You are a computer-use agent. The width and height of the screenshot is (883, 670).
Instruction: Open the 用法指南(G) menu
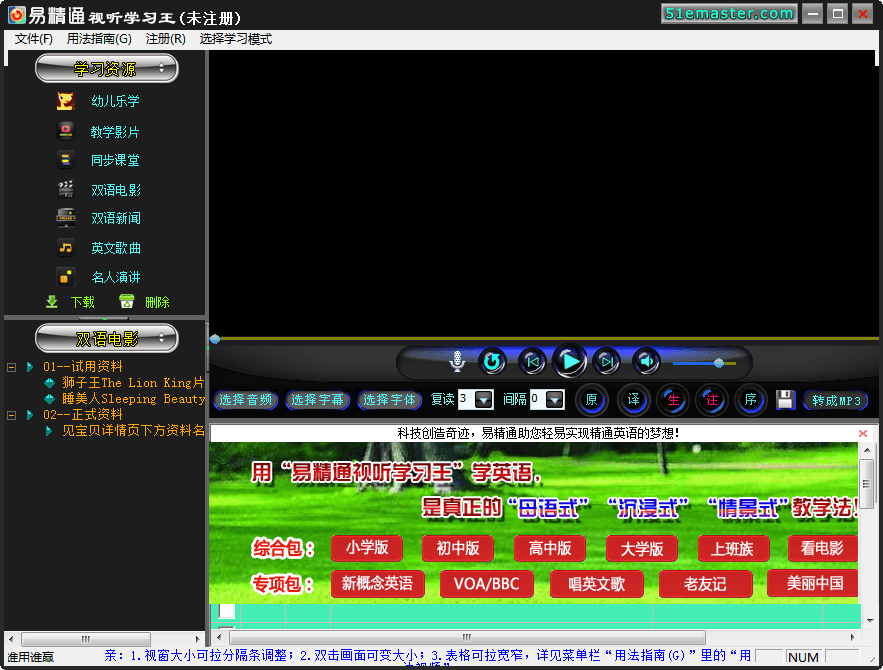99,39
